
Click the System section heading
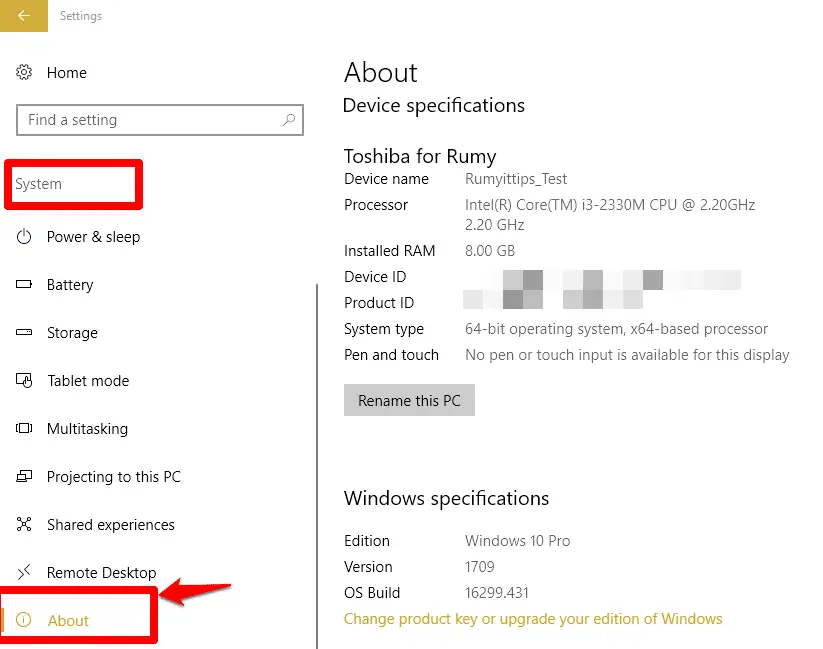coord(38,184)
